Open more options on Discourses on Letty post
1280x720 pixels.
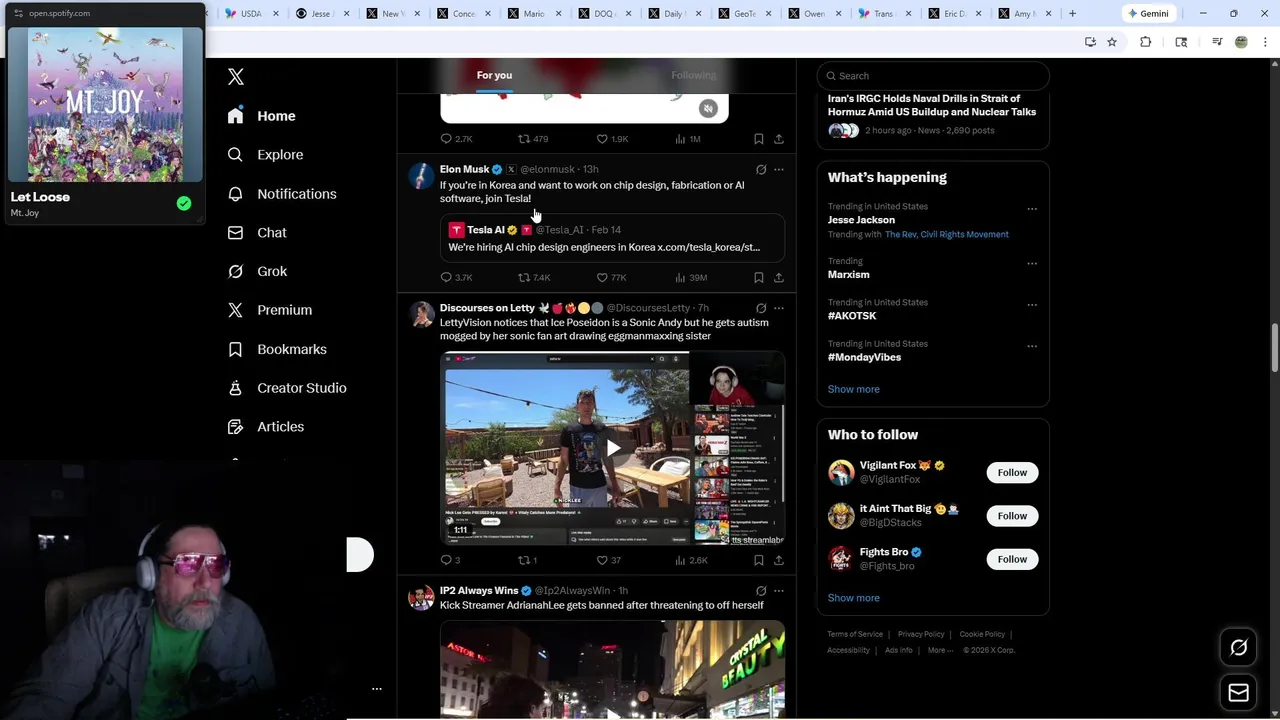coord(779,308)
